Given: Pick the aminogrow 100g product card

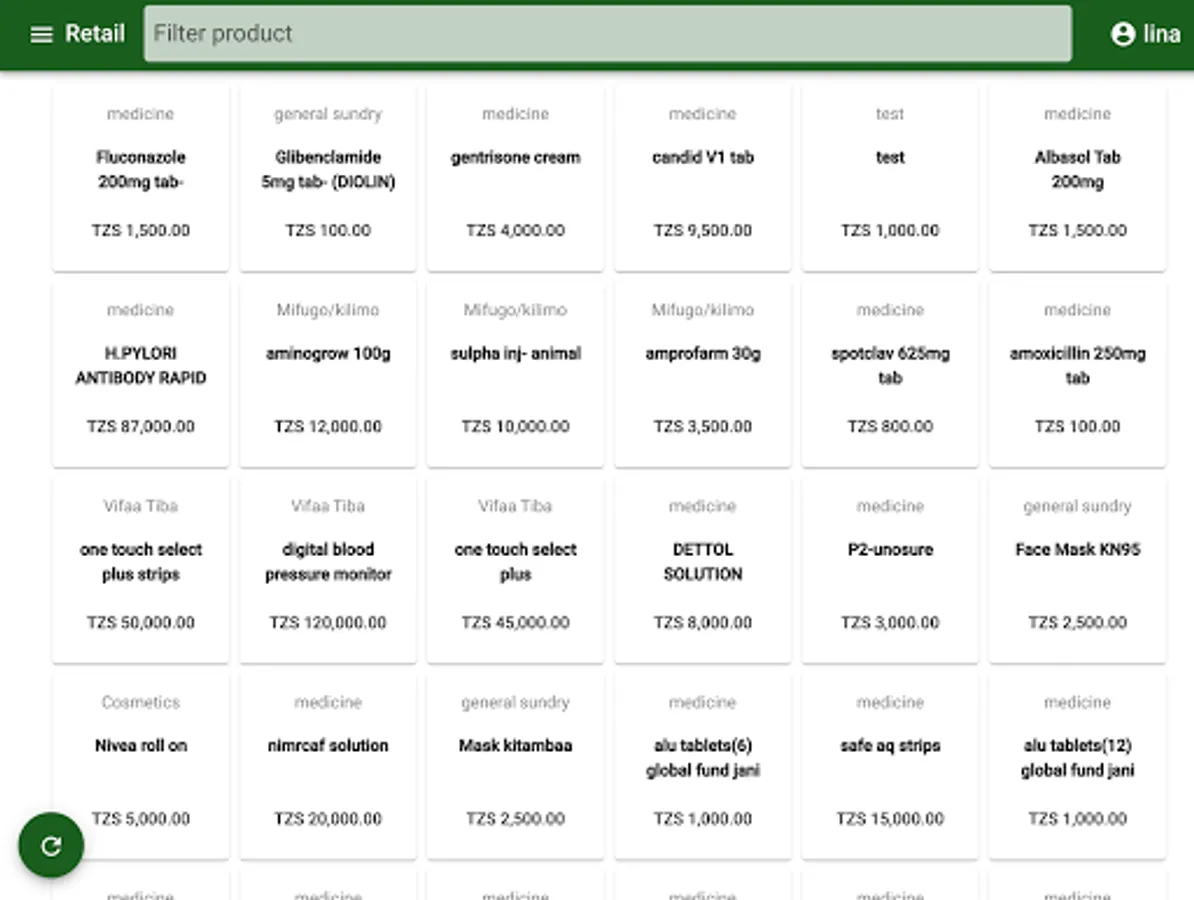Looking at the screenshot, I should coord(328,374).
